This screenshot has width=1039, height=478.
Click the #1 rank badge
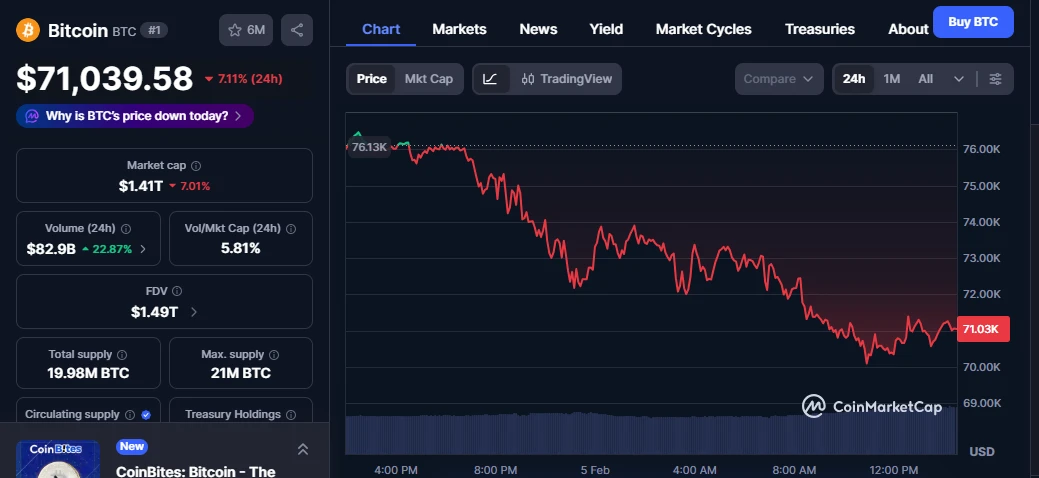pos(154,30)
